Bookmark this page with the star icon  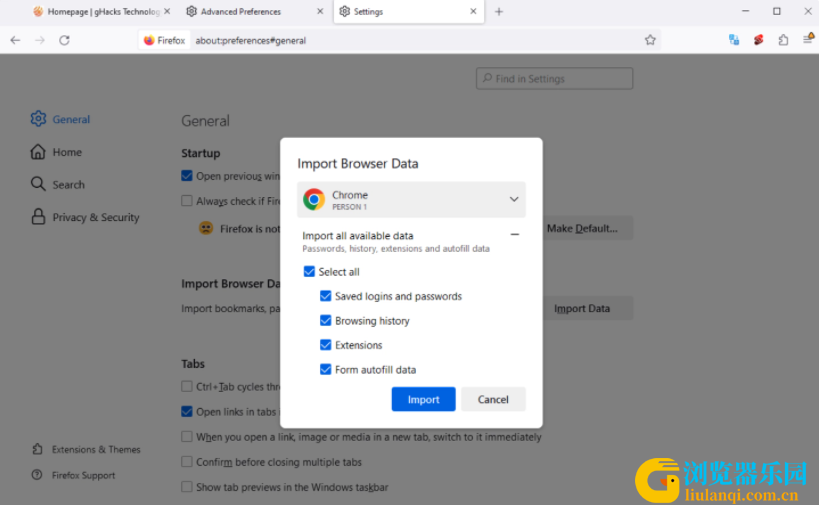[650, 40]
